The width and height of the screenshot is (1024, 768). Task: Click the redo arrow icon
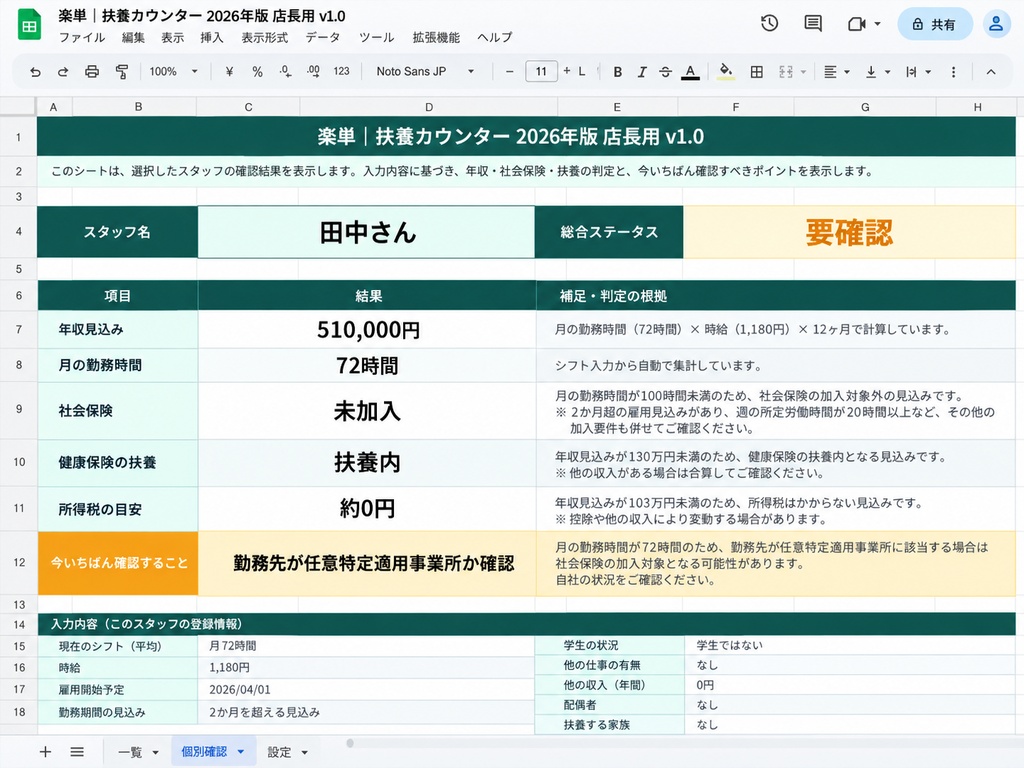(63, 72)
